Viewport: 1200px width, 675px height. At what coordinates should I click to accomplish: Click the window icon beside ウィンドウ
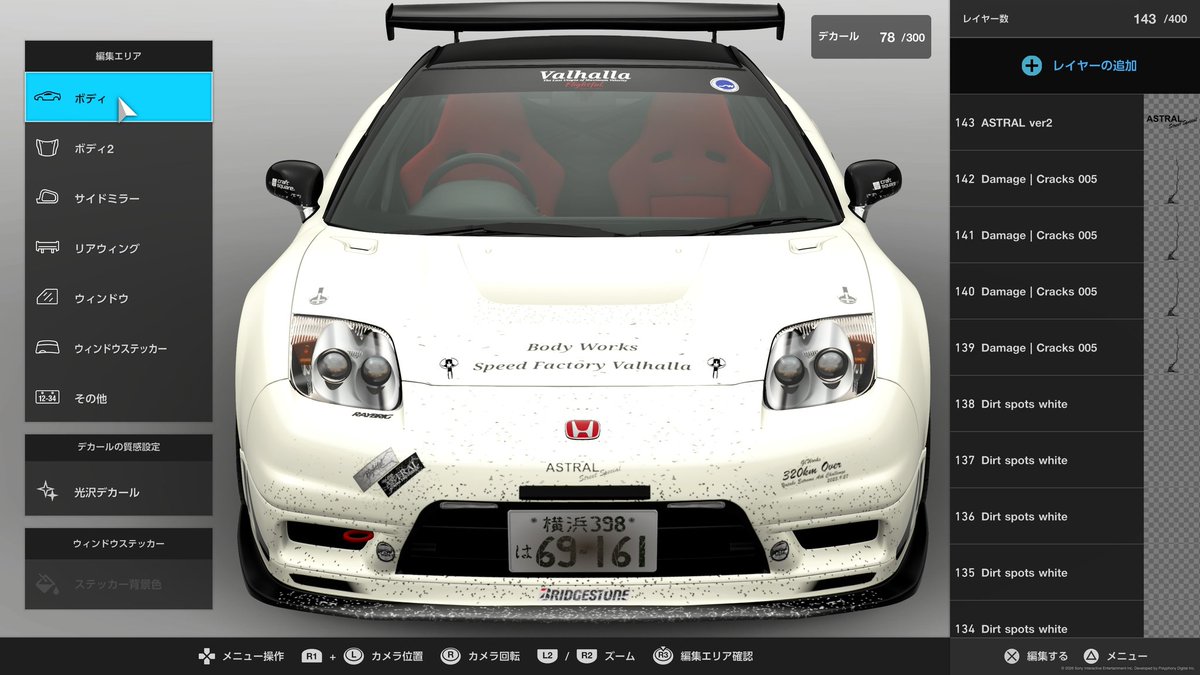(x=47, y=298)
